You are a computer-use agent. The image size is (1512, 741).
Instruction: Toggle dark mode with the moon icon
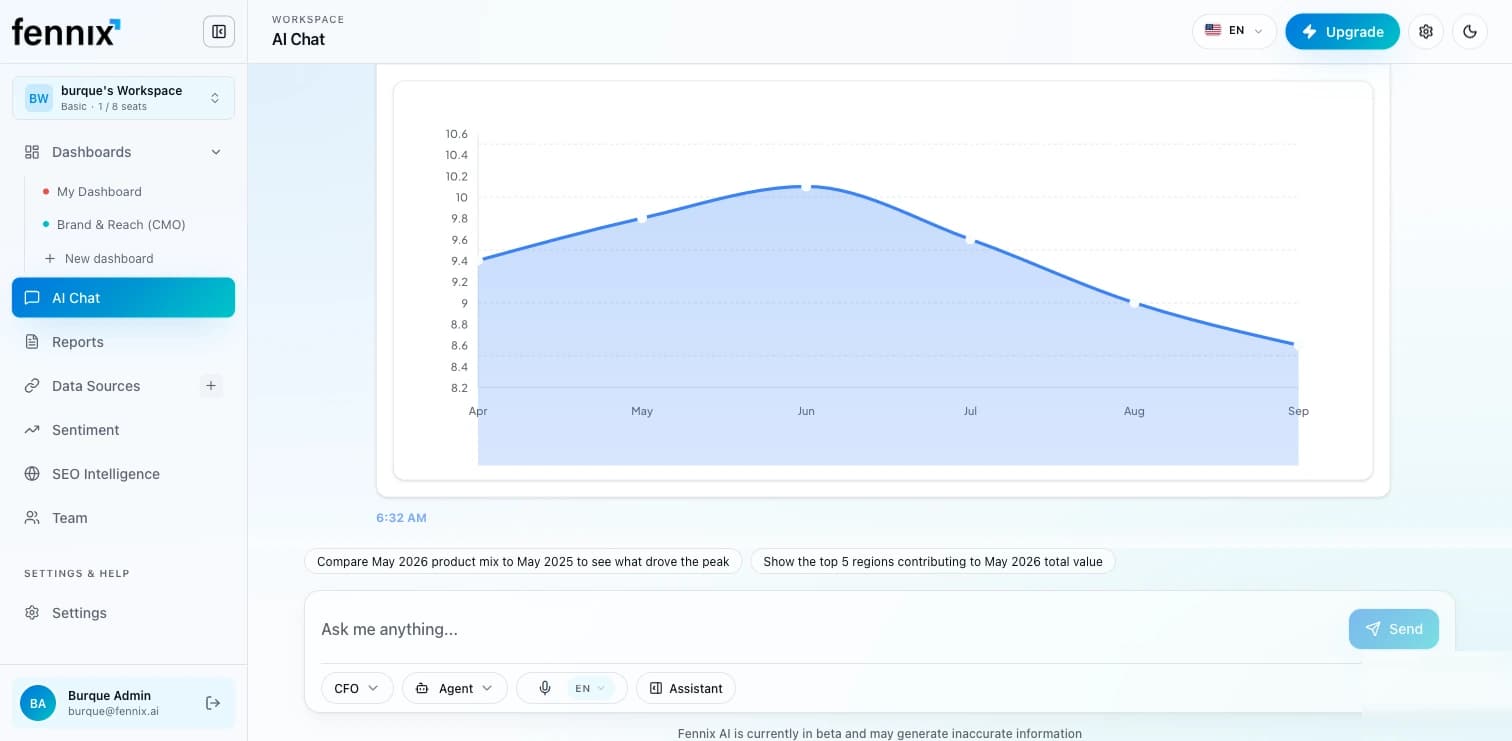tap(1470, 32)
